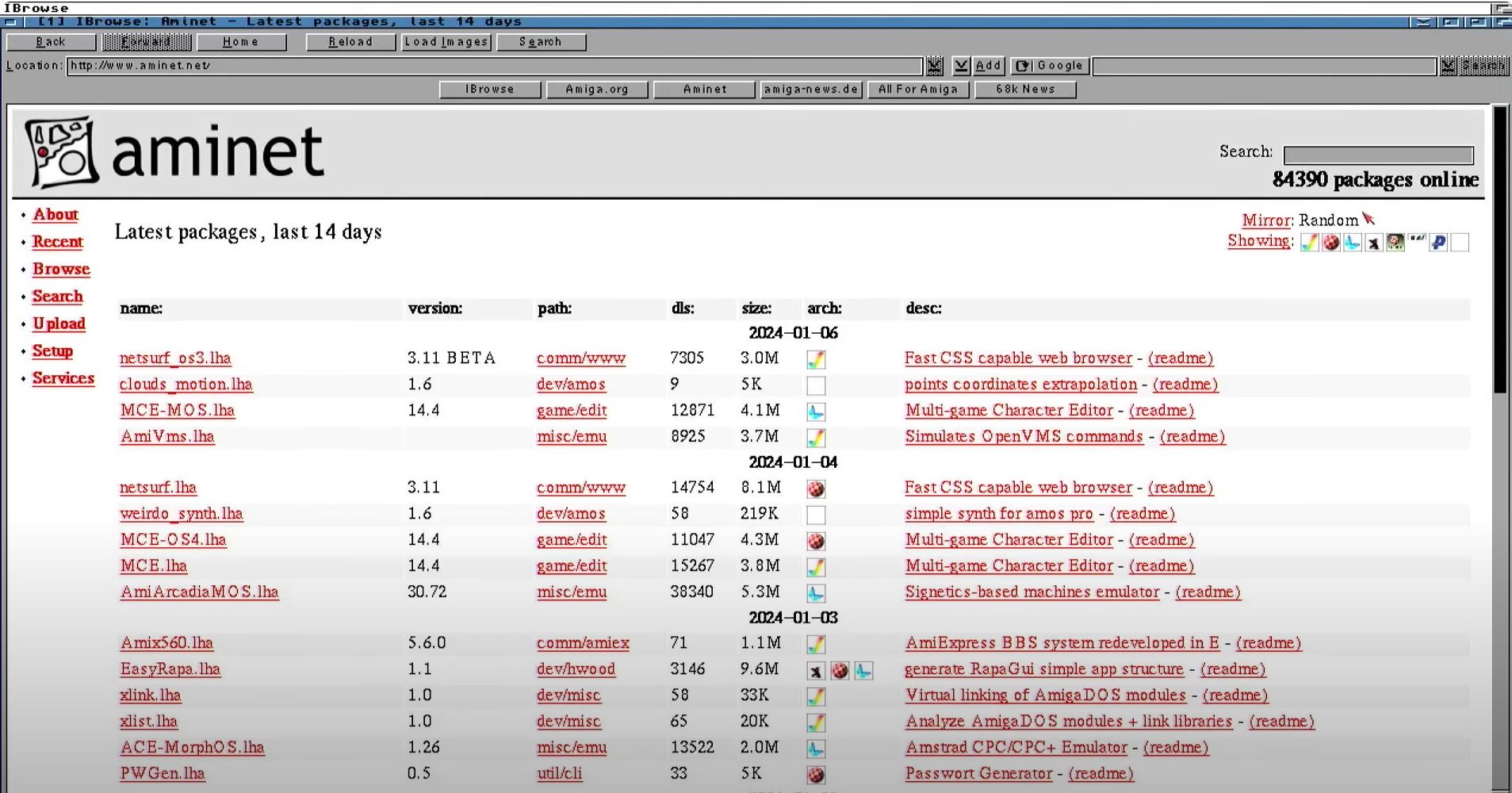Toggle the blue butterfly MorphOS filter in Showing
Screen dimensions: 1512x793
point(1353,243)
